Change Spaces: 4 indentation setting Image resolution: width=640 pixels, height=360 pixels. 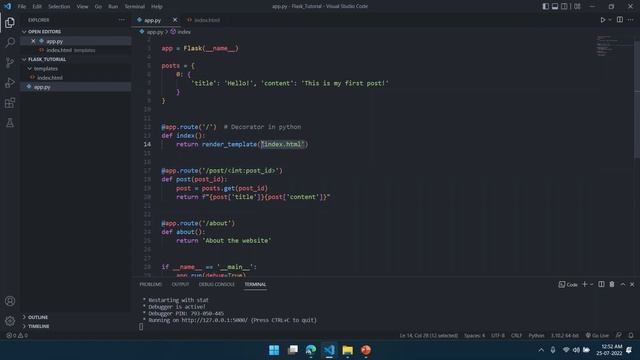474,336
